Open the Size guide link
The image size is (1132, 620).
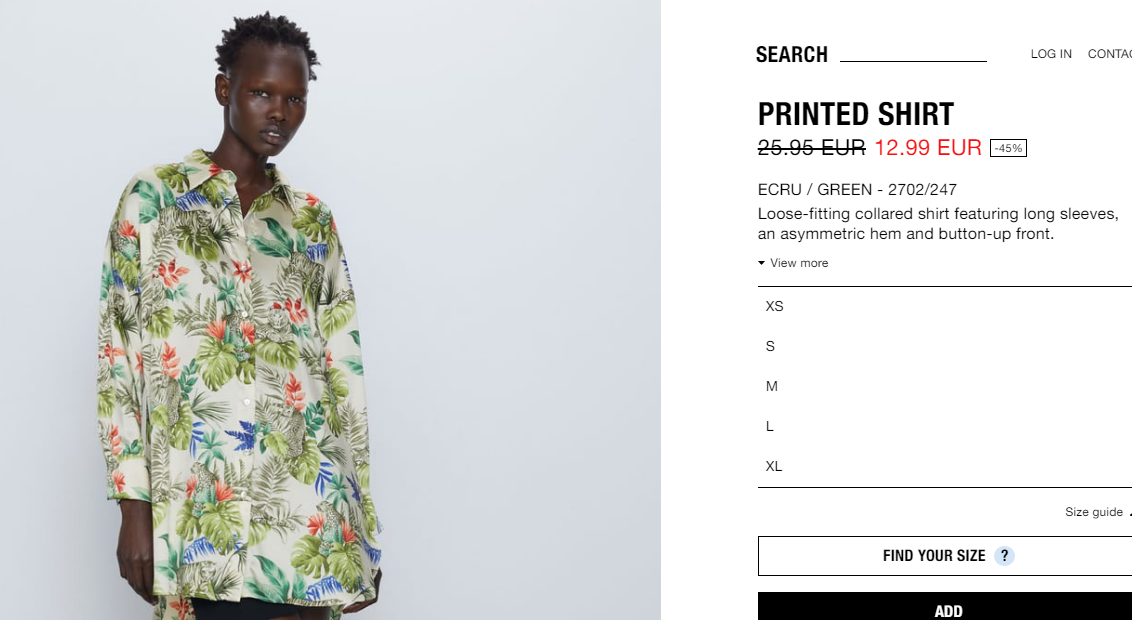(1094, 512)
